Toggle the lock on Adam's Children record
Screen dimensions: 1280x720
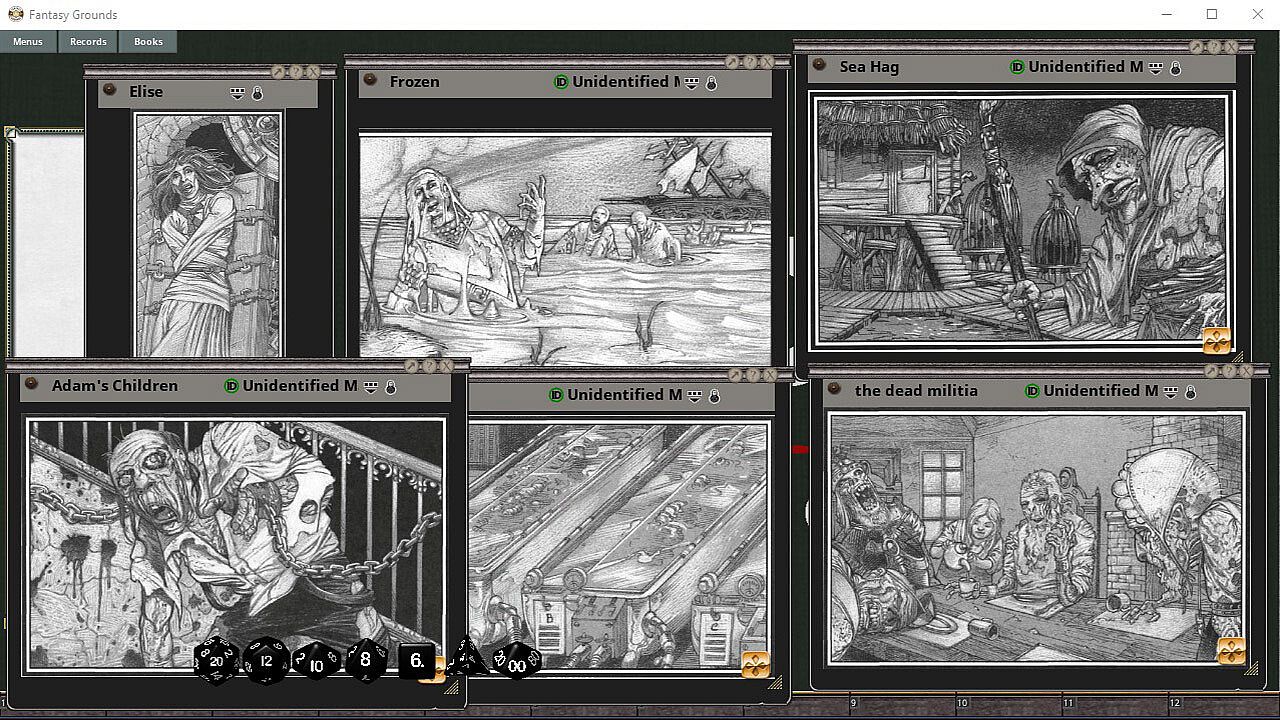[x=390, y=387]
